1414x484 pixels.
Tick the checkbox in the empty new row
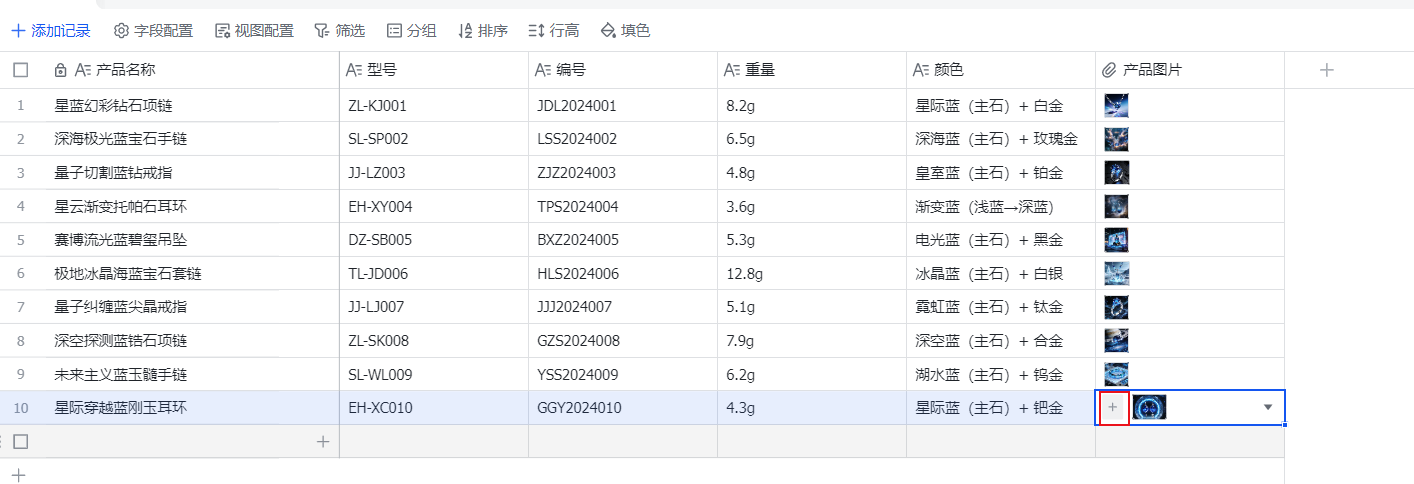pyautogui.click(x=21, y=441)
